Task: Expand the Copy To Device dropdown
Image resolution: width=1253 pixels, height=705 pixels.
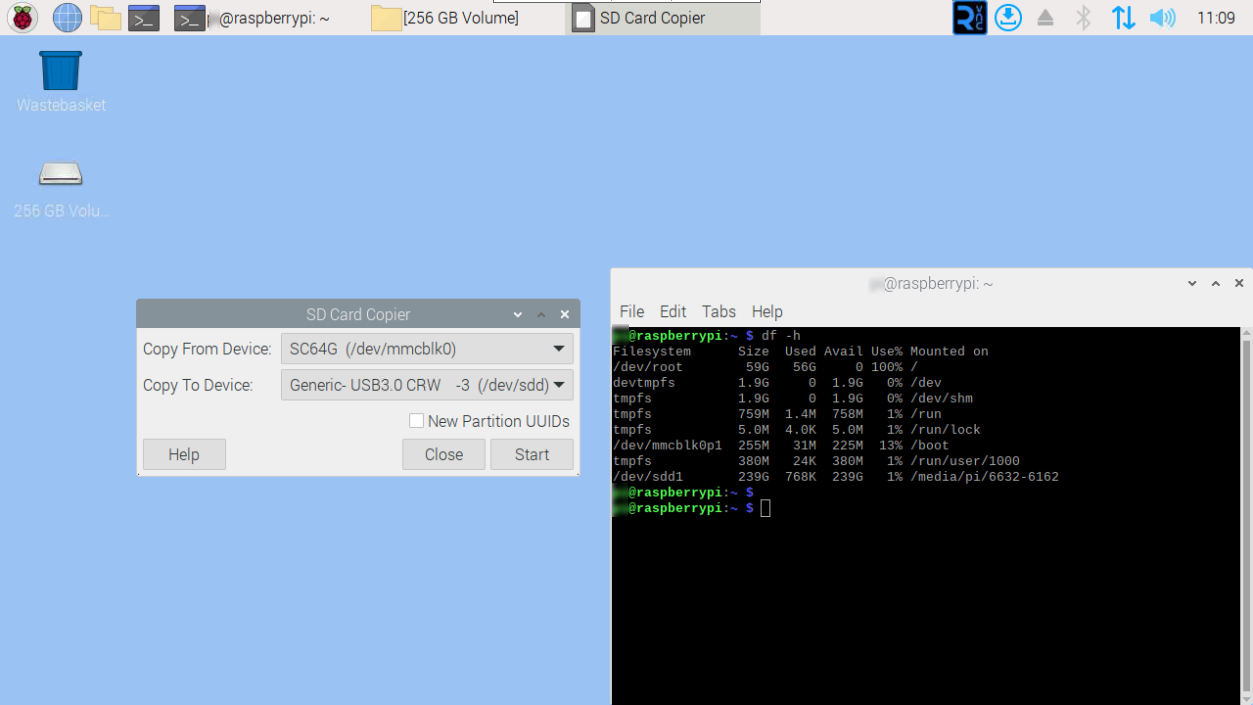Action: coord(558,385)
